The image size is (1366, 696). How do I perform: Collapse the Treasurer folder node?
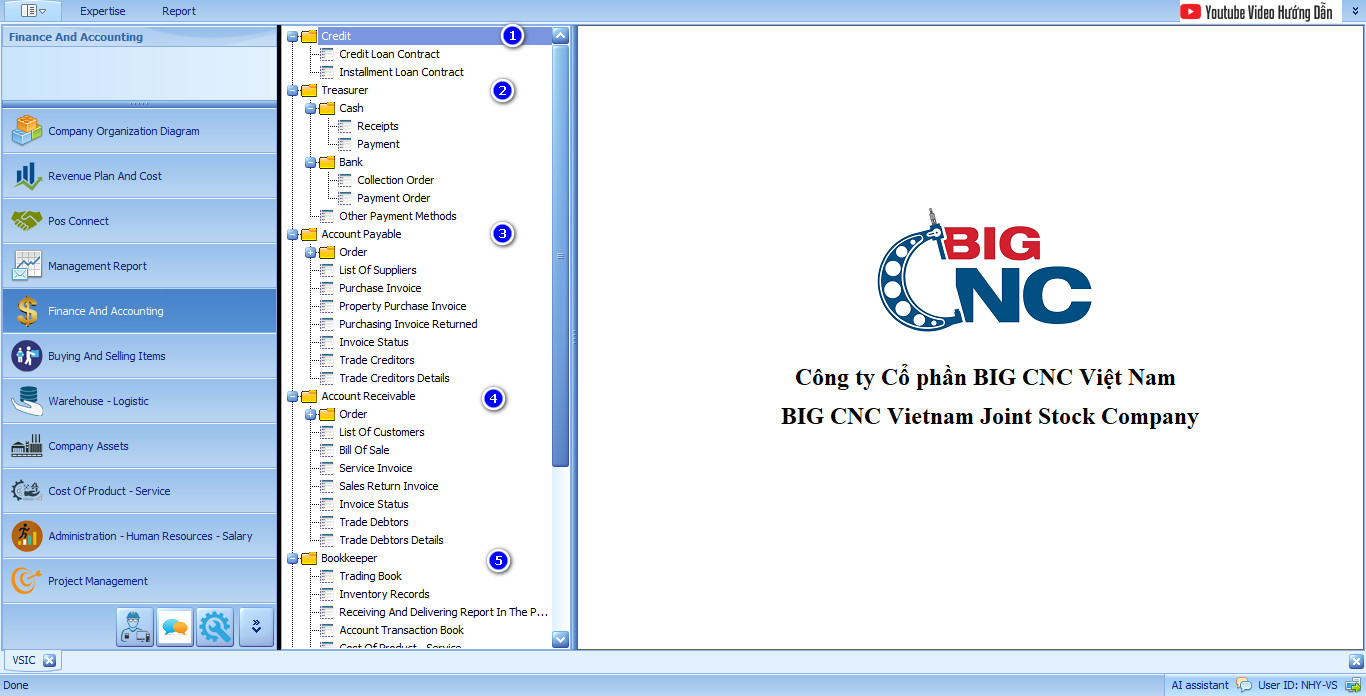(x=293, y=91)
